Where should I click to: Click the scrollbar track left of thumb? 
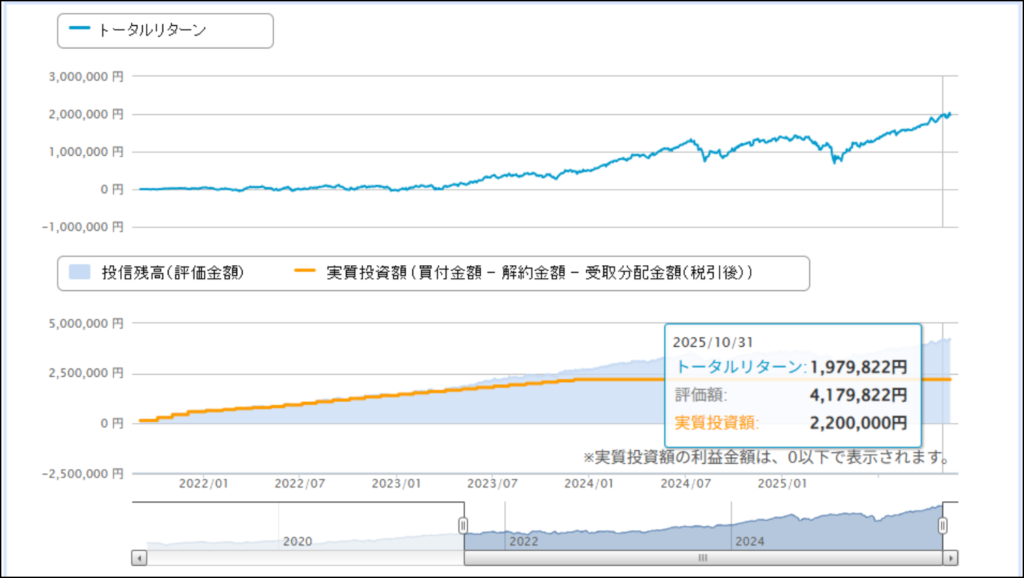[300, 558]
